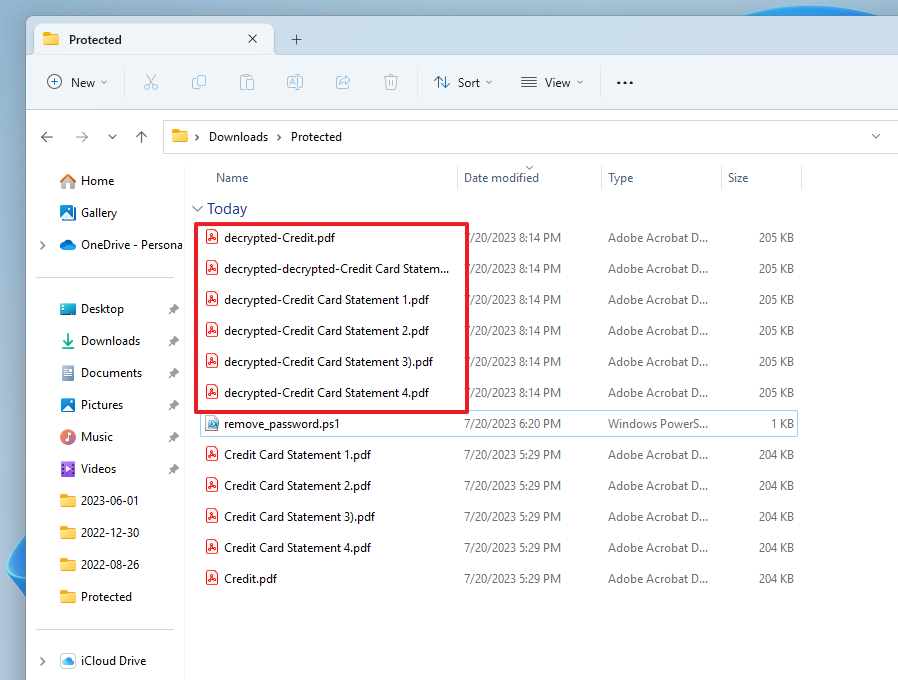Viewport: 898px width, 680px height.
Task: Open the 2023-06-01 folder in sidebar
Action: [x=99, y=501]
